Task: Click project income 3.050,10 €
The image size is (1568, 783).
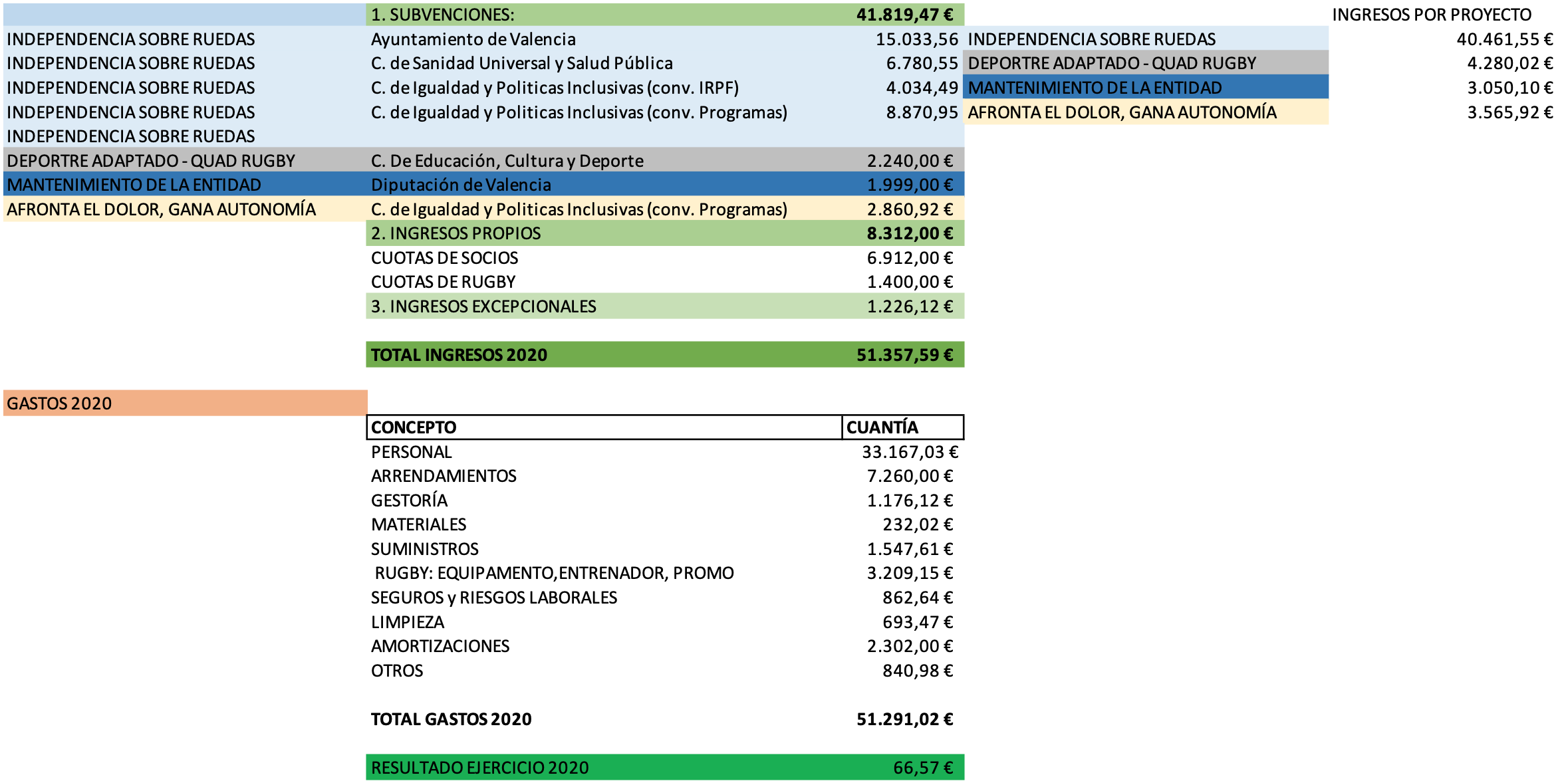Action: (1510, 88)
